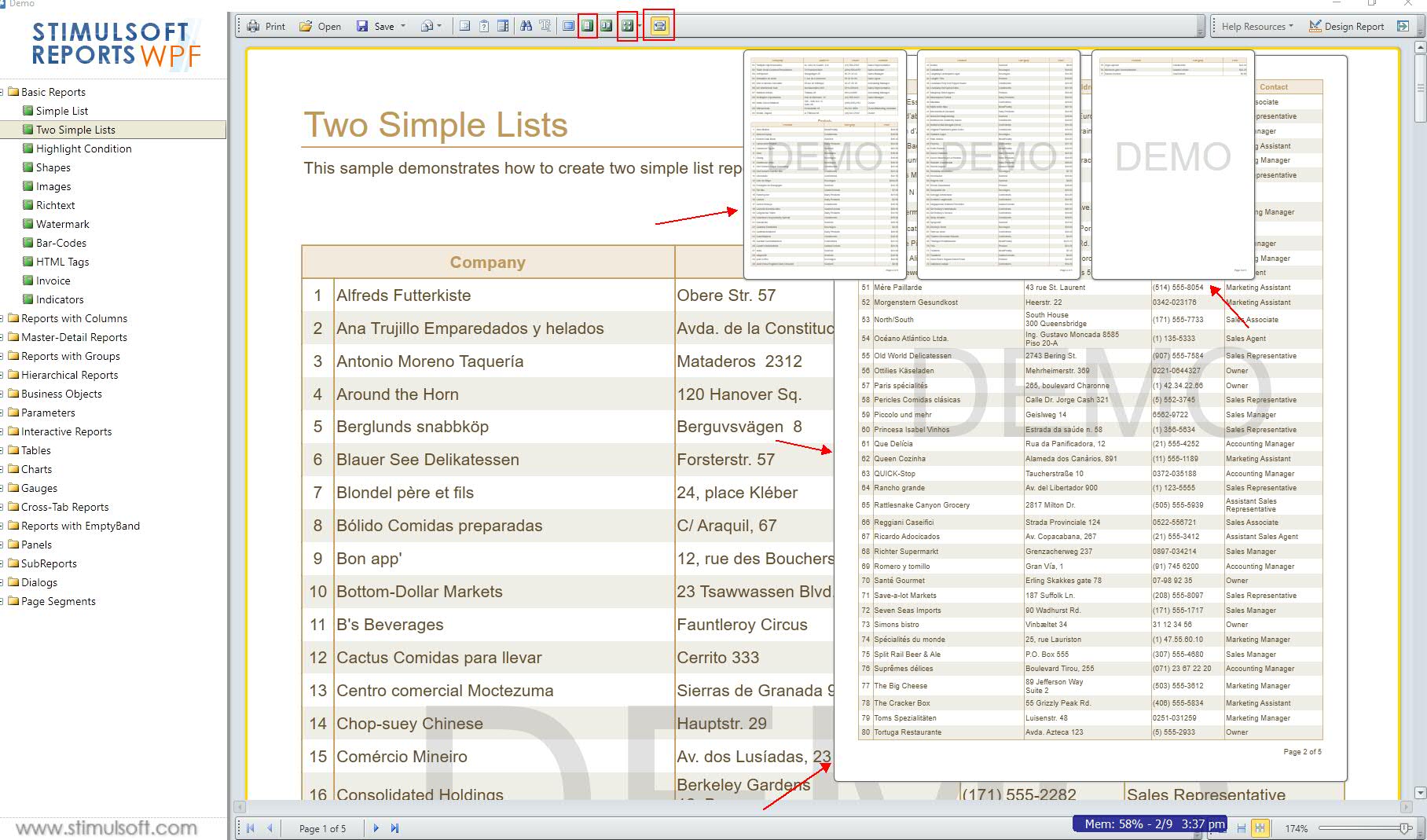Select the Two Simple Lists report
Viewport: 1427px width, 840px height.
coord(75,130)
